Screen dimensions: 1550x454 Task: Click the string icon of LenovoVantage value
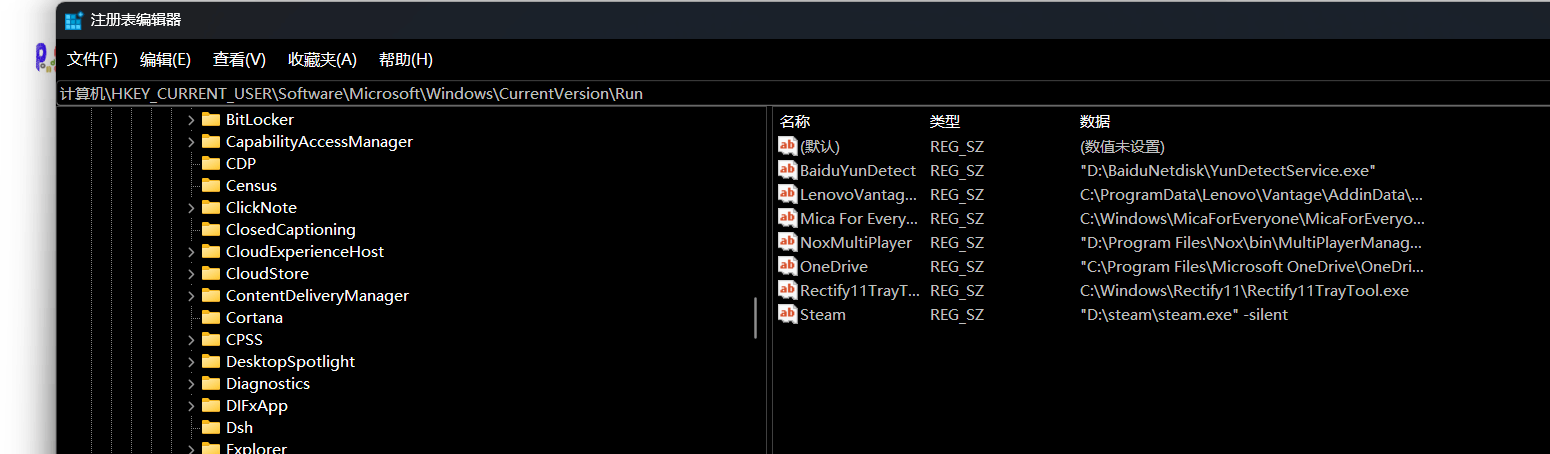(x=788, y=194)
